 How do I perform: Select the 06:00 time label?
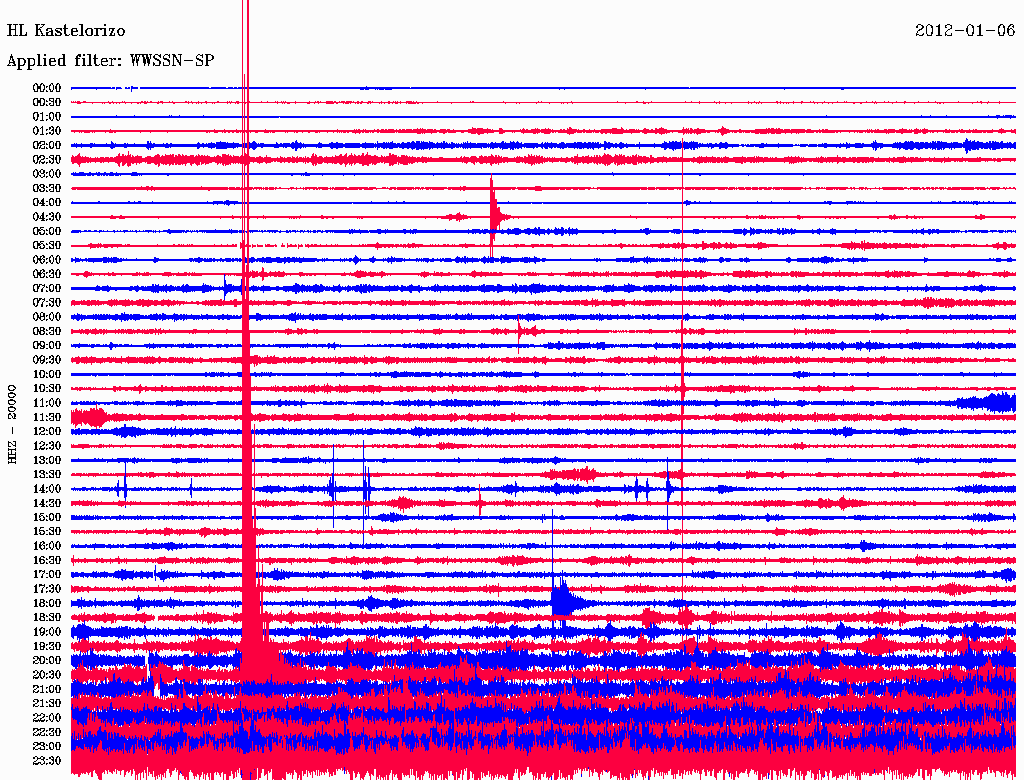pyautogui.click(x=47, y=260)
